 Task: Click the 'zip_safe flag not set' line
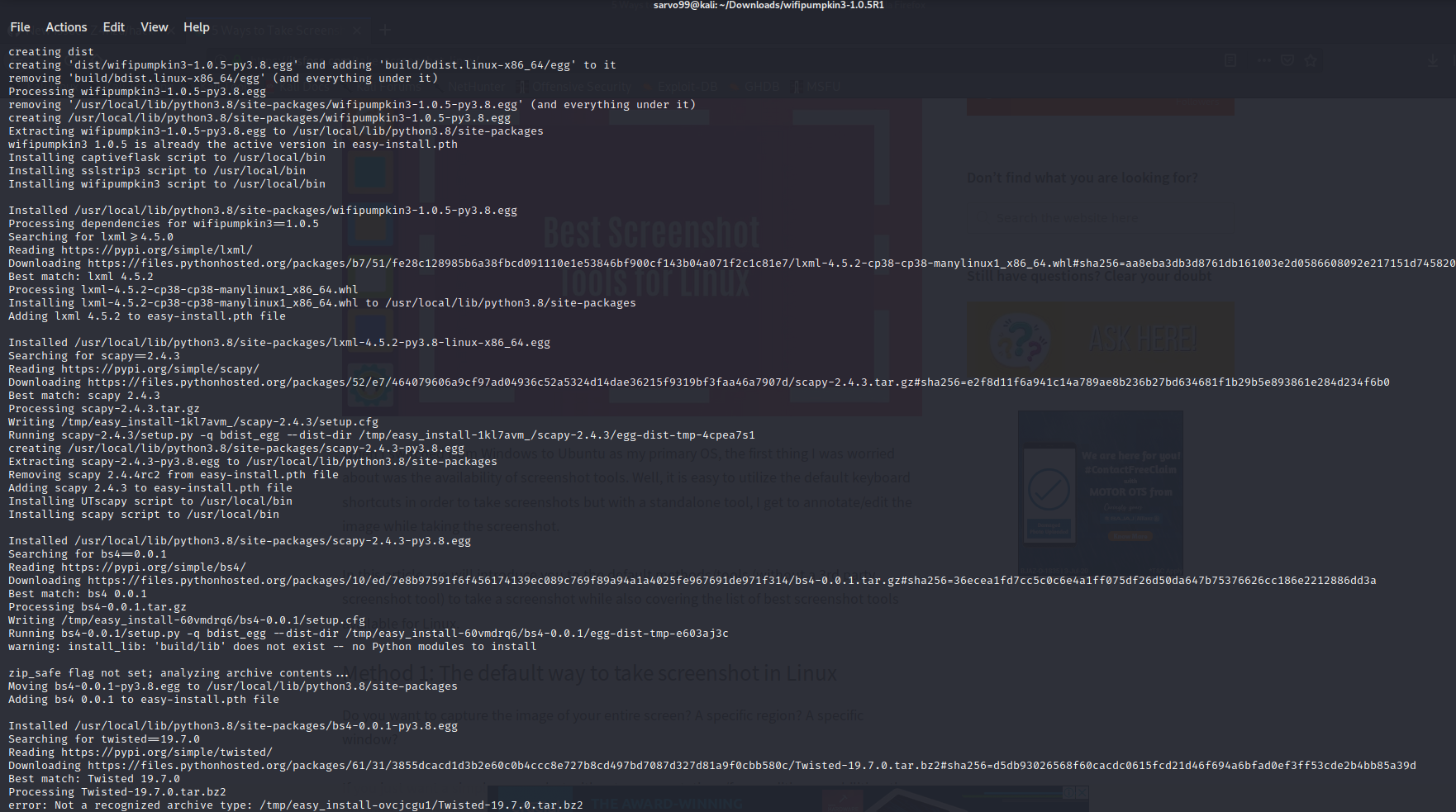click(x=178, y=673)
